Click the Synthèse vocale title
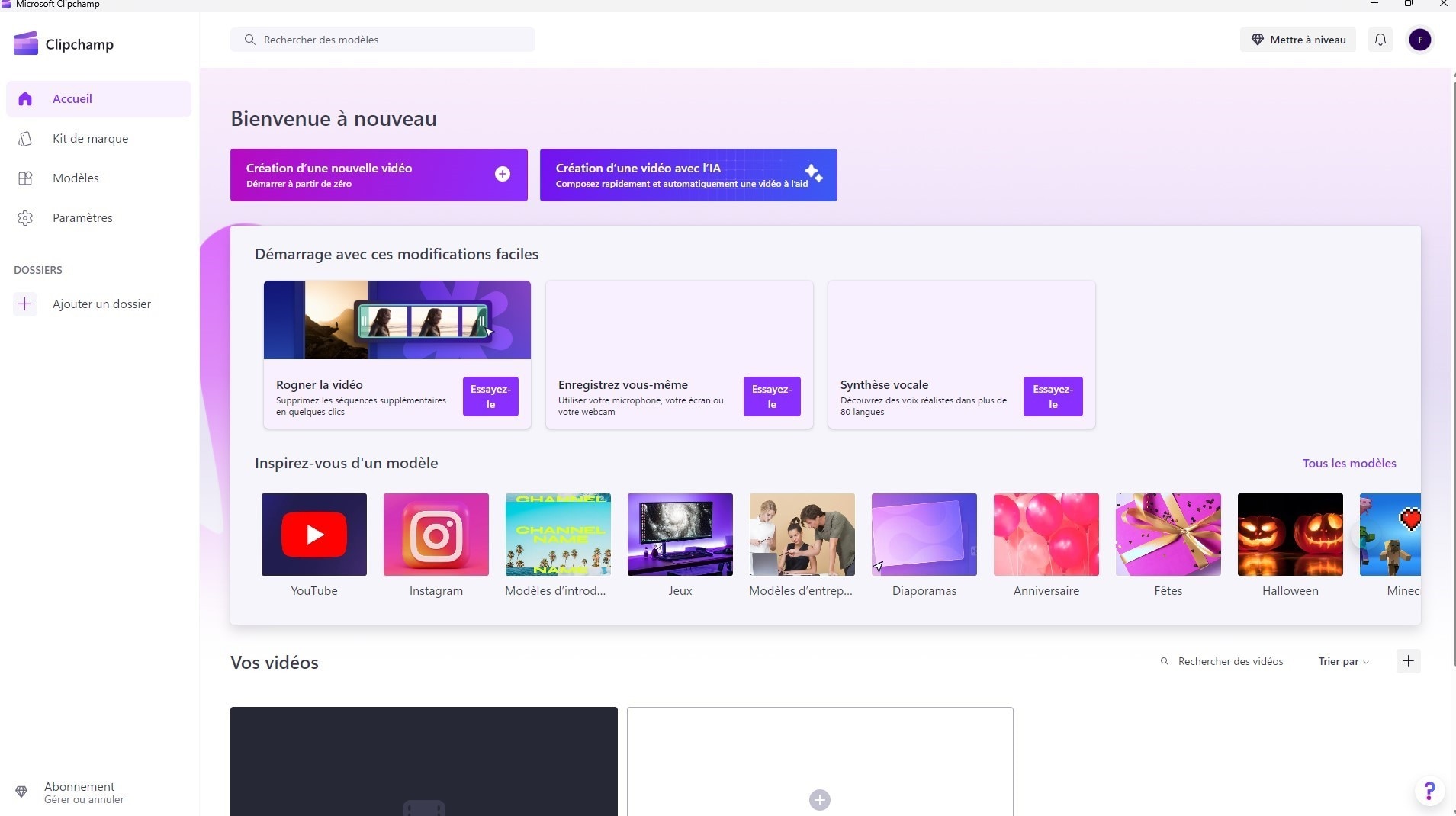Screen dimensions: 1456x816 tap(885, 385)
